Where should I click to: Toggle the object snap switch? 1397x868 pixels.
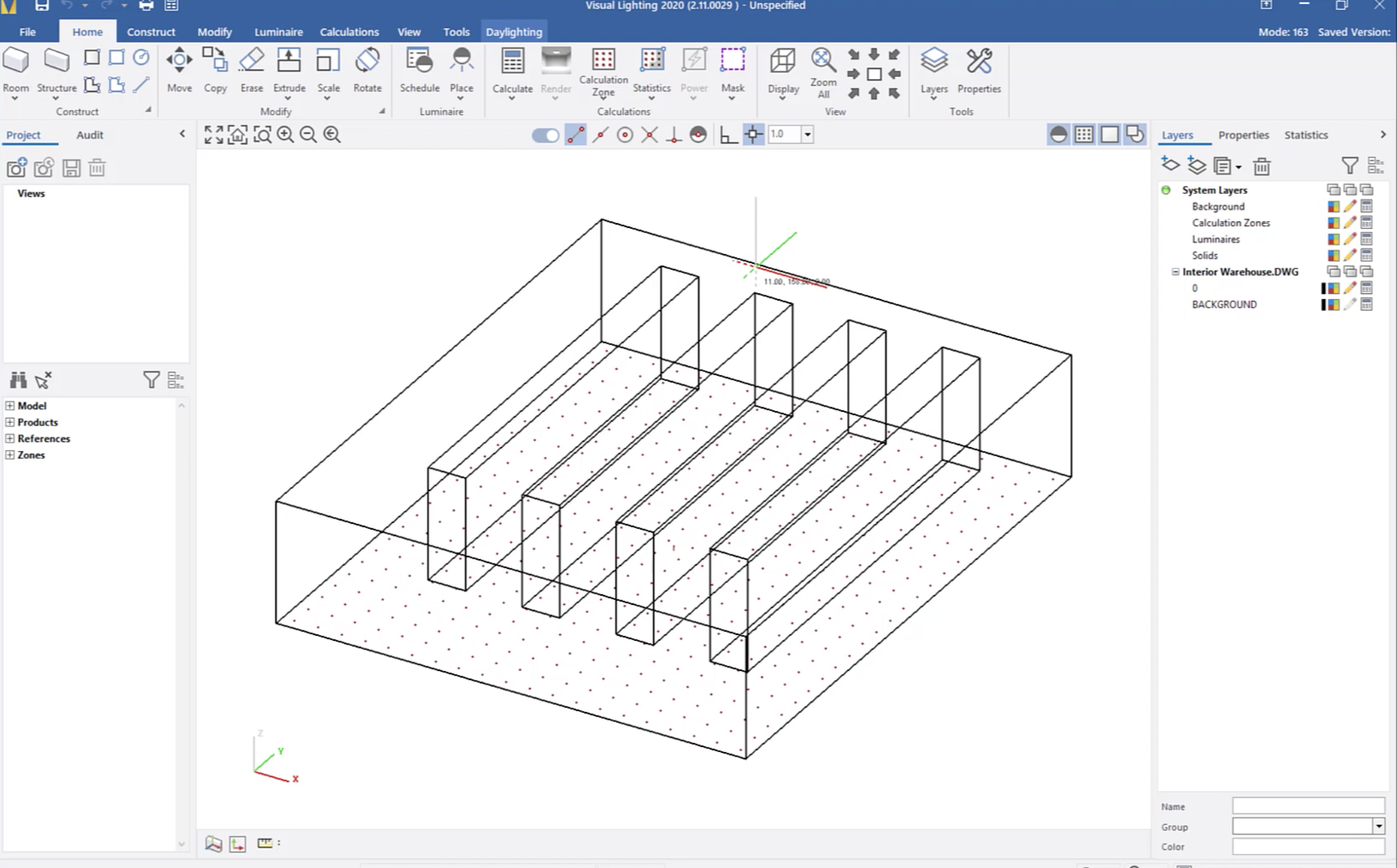pos(545,135)
